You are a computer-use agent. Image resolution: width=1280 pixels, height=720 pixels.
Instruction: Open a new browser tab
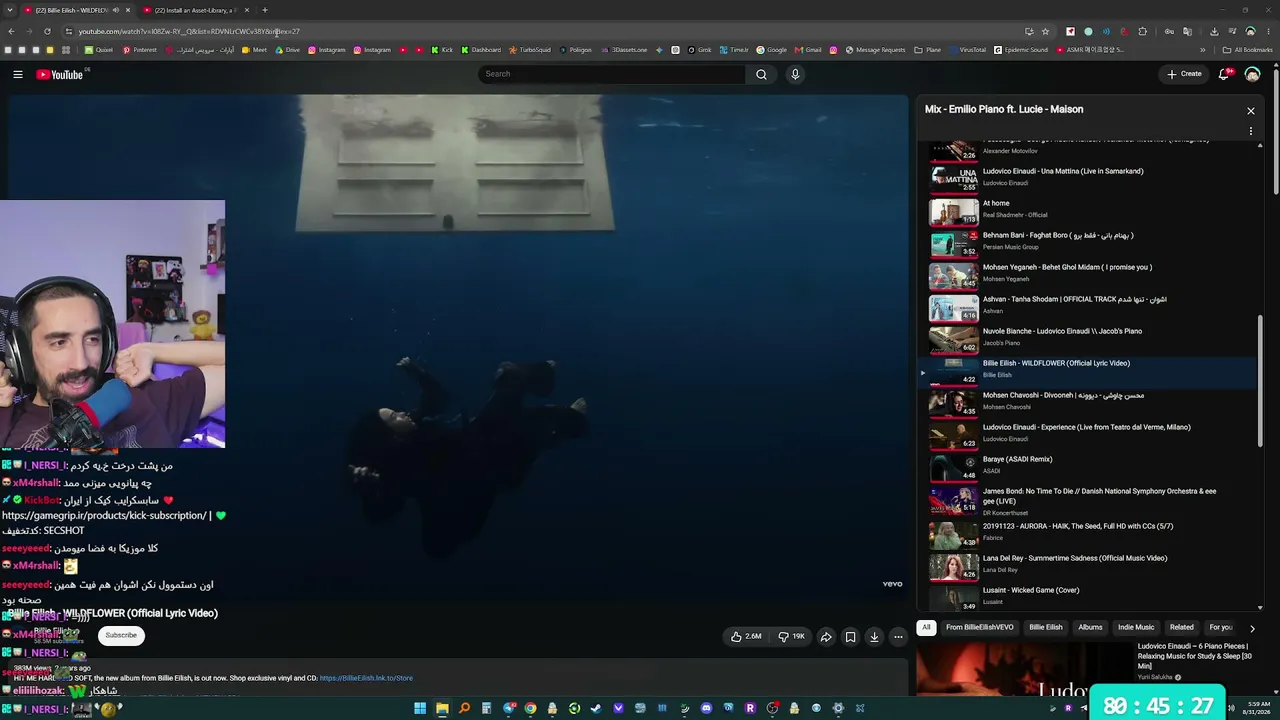pyautogui.click(x=265, y=10)
